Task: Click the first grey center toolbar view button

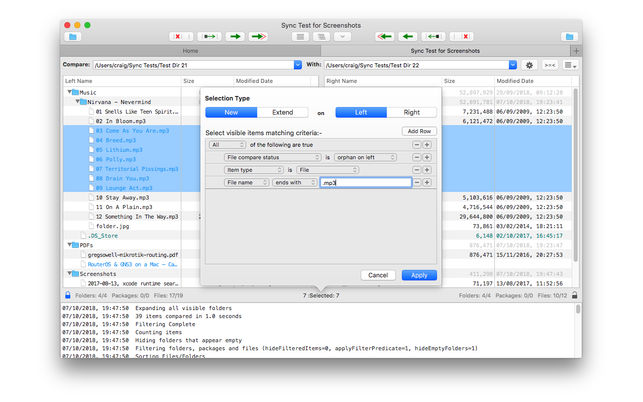Action: [300, 37]
